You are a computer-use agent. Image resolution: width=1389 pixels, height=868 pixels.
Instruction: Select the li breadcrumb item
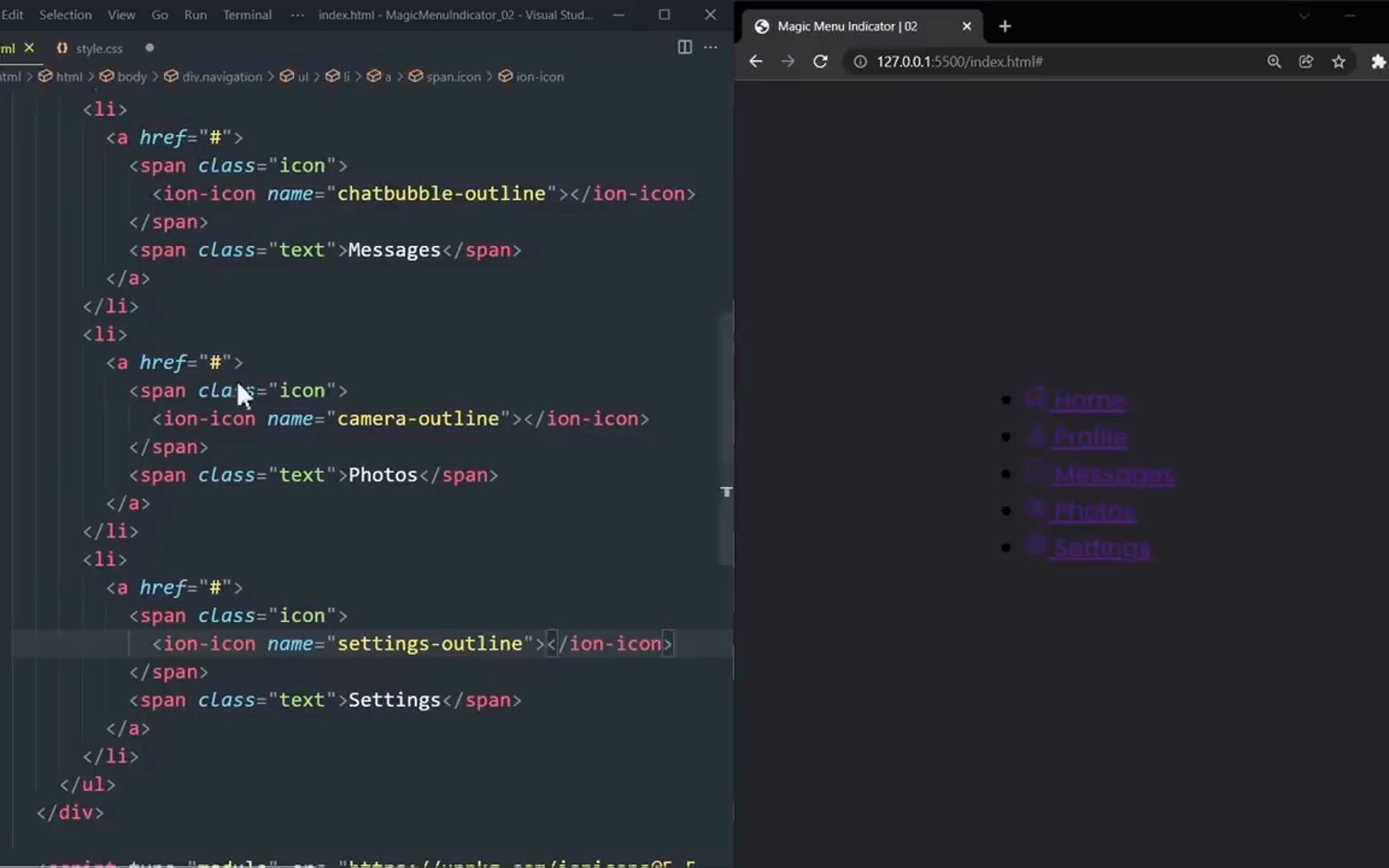coord(338,76)
